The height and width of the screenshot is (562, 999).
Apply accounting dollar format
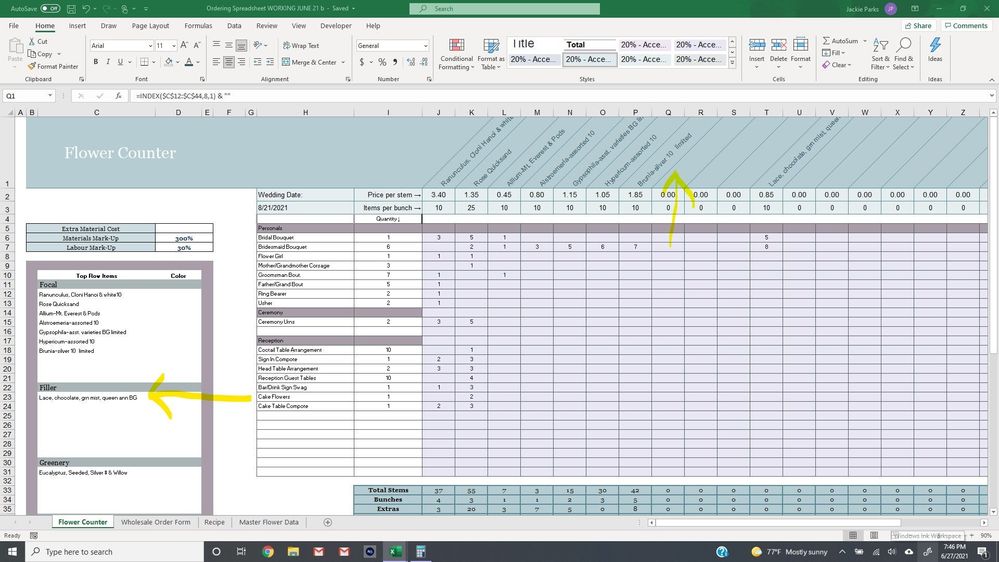tap(361, 62)
